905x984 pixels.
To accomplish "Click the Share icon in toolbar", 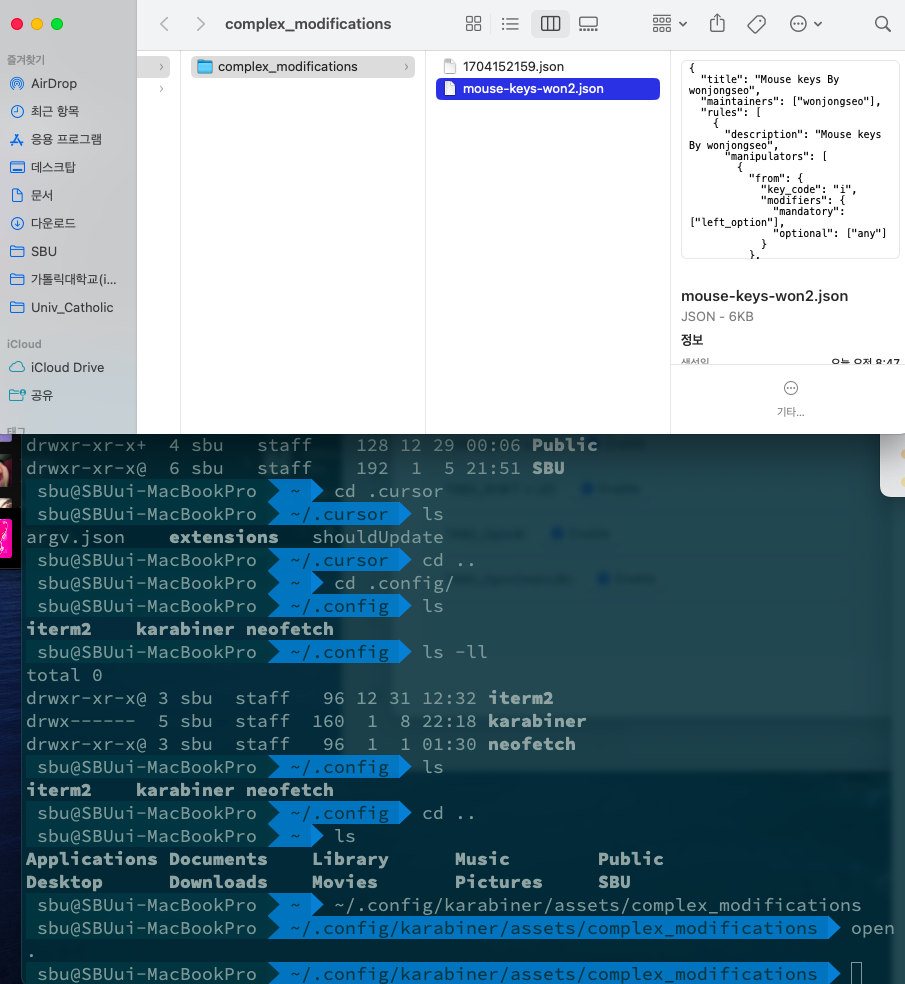I will coord(717,24).
